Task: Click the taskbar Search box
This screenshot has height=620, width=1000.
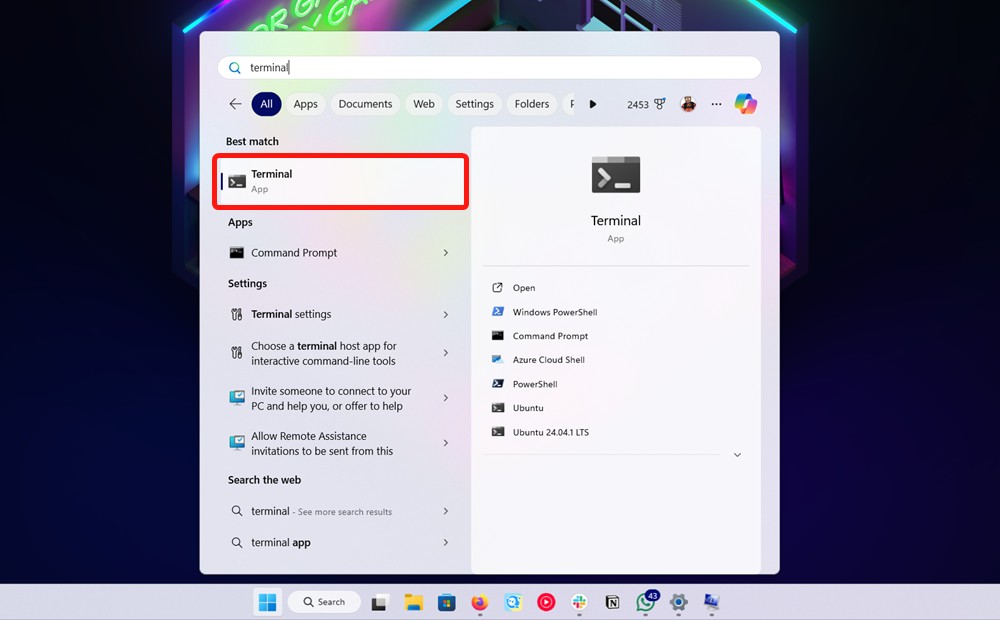Action: (x=324, y=602)
